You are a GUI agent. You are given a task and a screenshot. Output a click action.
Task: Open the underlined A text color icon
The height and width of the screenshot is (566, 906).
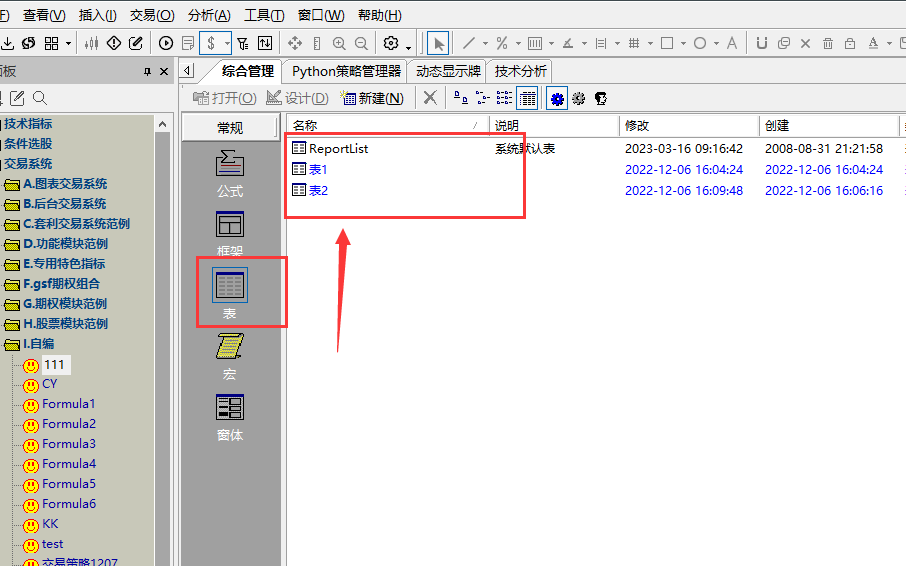point(873,43)
